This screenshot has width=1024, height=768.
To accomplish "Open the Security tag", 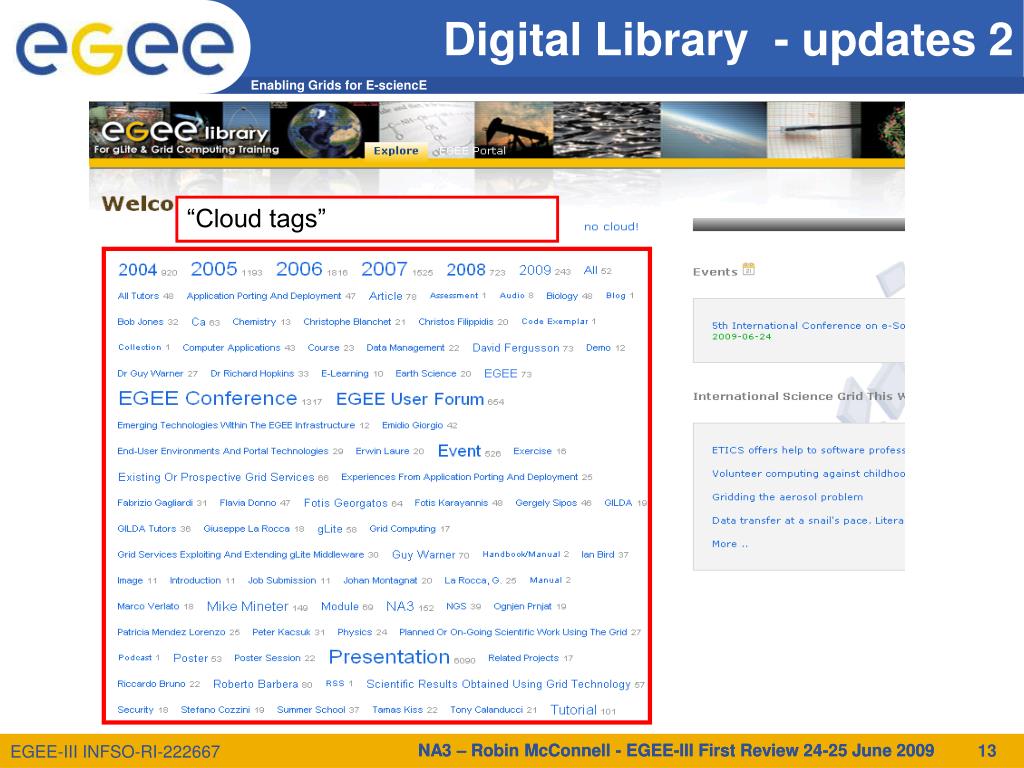I will 135,710.
